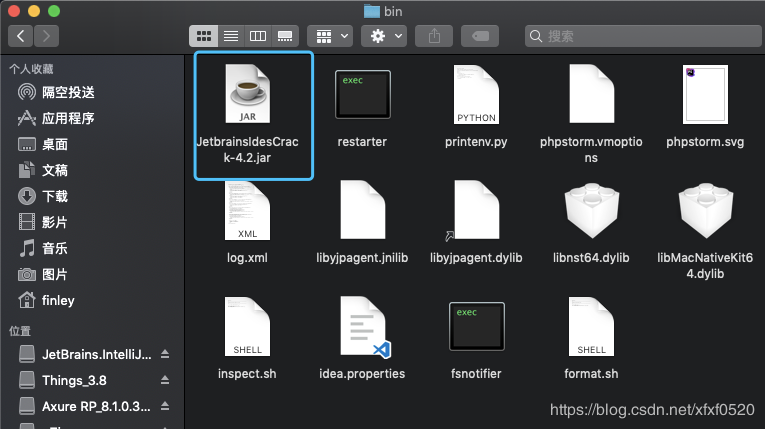
Task: Switch to column view
Action: 258,36
